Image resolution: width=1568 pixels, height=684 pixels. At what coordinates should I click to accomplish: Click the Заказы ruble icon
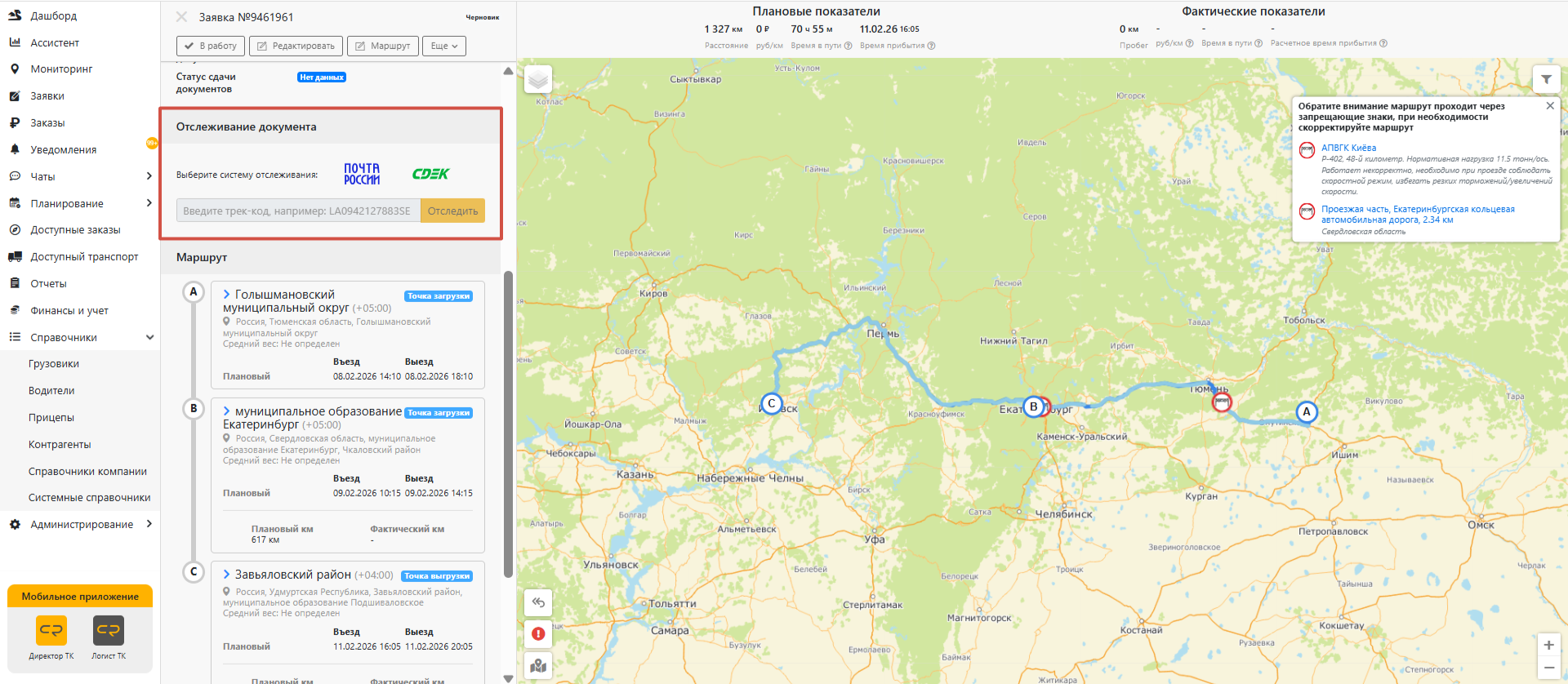[15, 123]
